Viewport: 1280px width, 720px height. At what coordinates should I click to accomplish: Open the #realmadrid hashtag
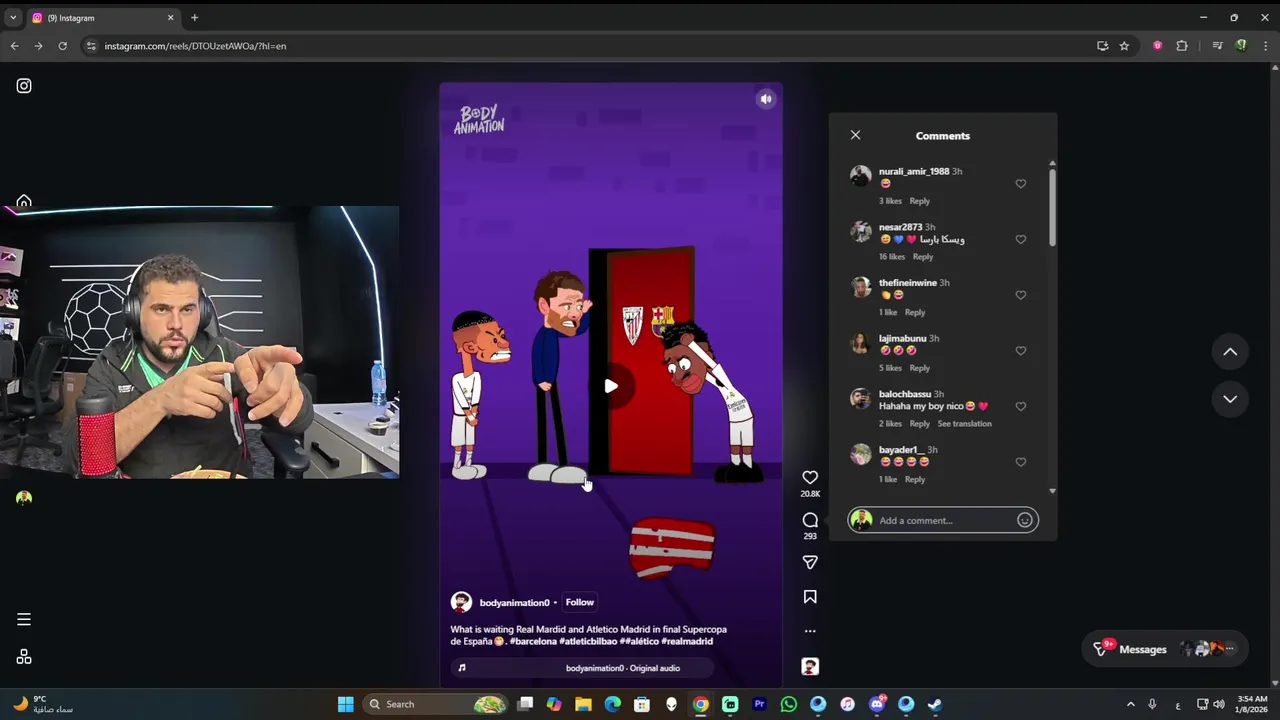pyautogui.click(x=687, y=641)
